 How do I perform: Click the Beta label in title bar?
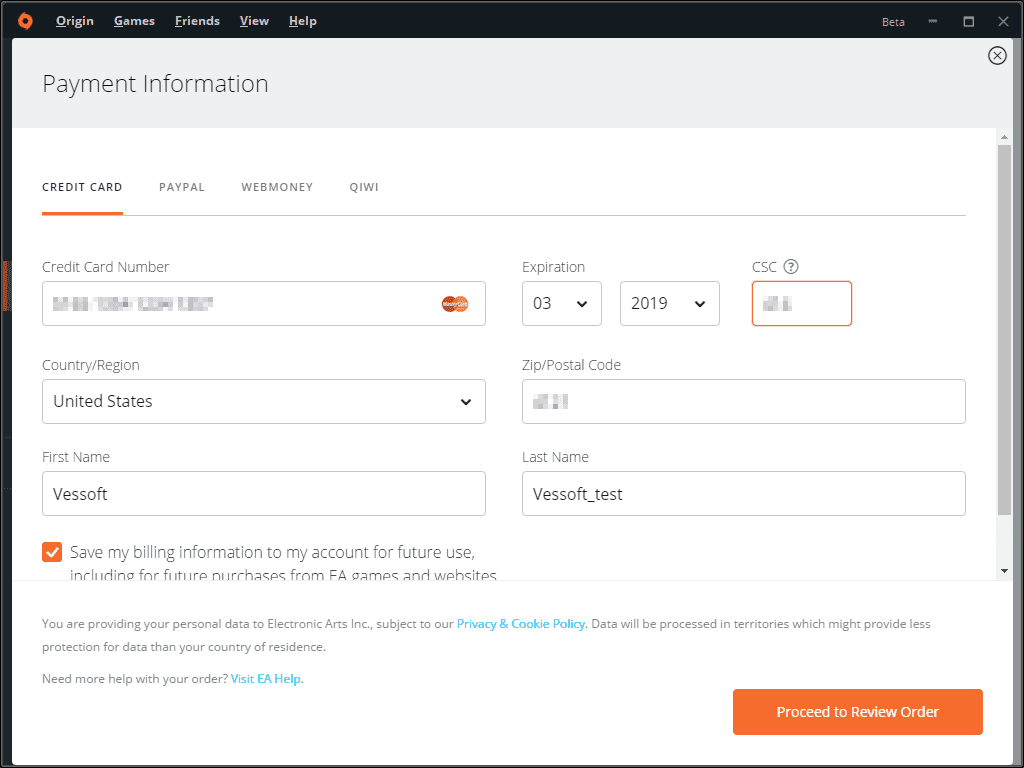pos(893,22)
